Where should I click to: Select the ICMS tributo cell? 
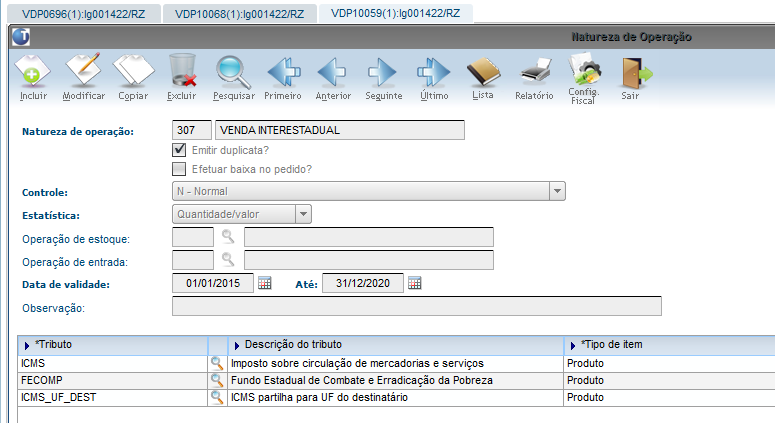click(113, 363)
